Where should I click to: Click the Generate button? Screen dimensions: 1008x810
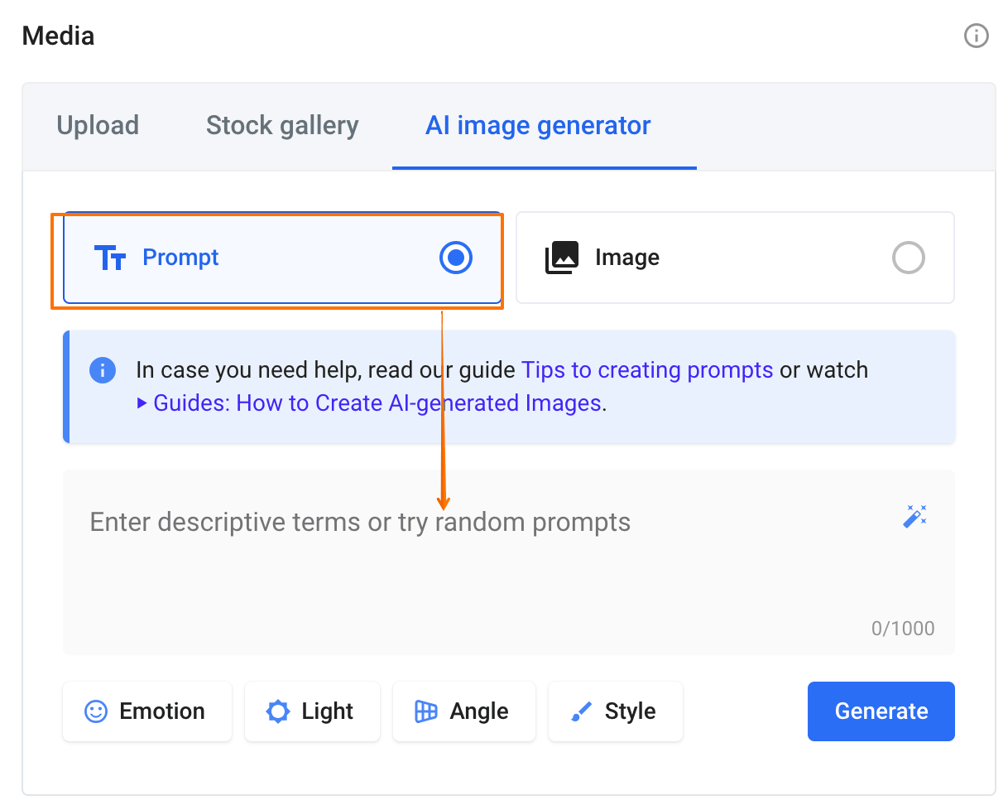tap(881, 711)
